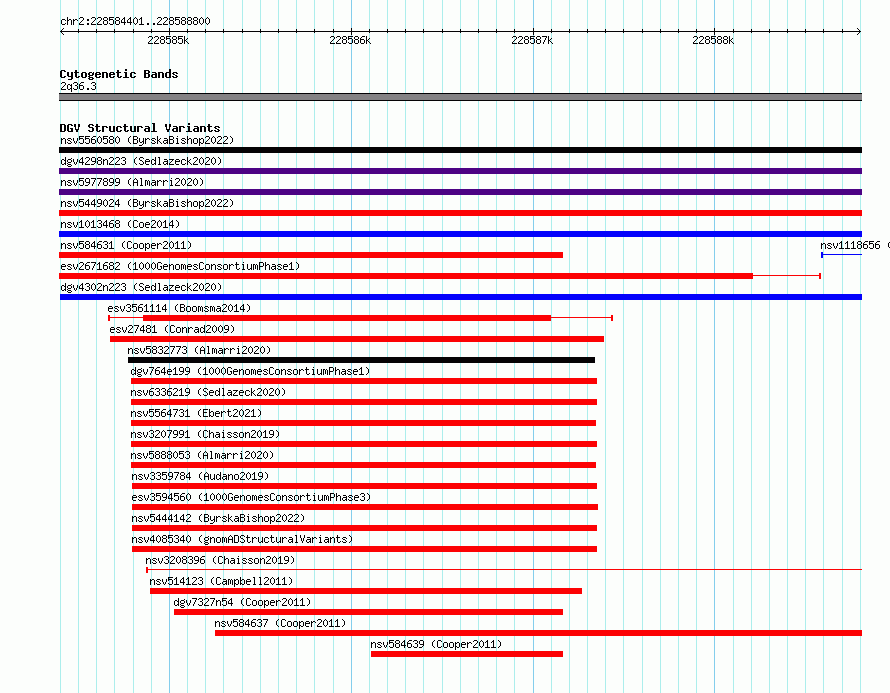Select the red nsv584639 variant bar
This screenshot has width=890, height=693.
[x=467, y=654]
